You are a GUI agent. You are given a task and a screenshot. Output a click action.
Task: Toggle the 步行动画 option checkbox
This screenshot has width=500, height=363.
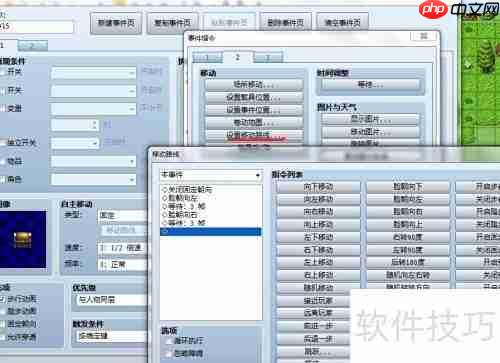pyautogui.click(x=3, y=299)
